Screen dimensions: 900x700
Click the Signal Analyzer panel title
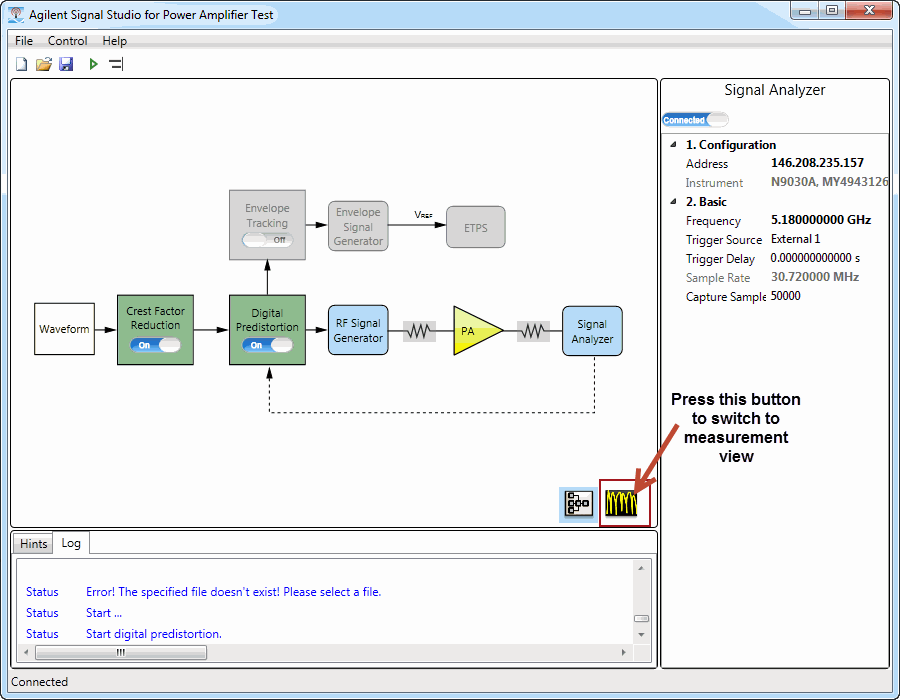tap(774, 90)
